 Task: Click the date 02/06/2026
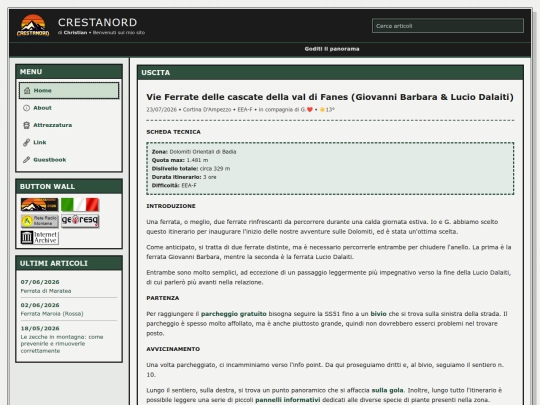click(40, 305)
